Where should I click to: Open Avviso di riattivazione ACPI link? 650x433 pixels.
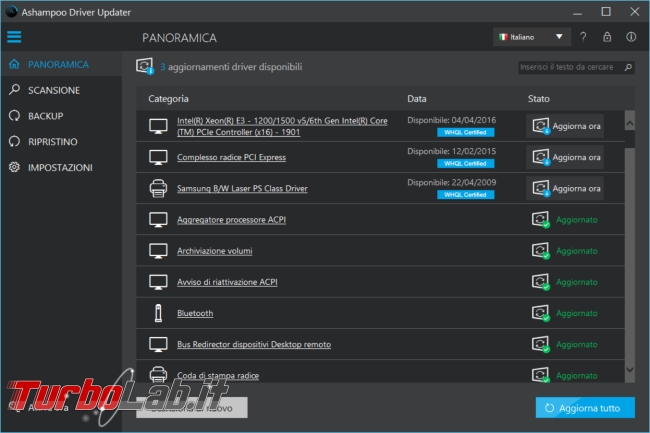227,282
